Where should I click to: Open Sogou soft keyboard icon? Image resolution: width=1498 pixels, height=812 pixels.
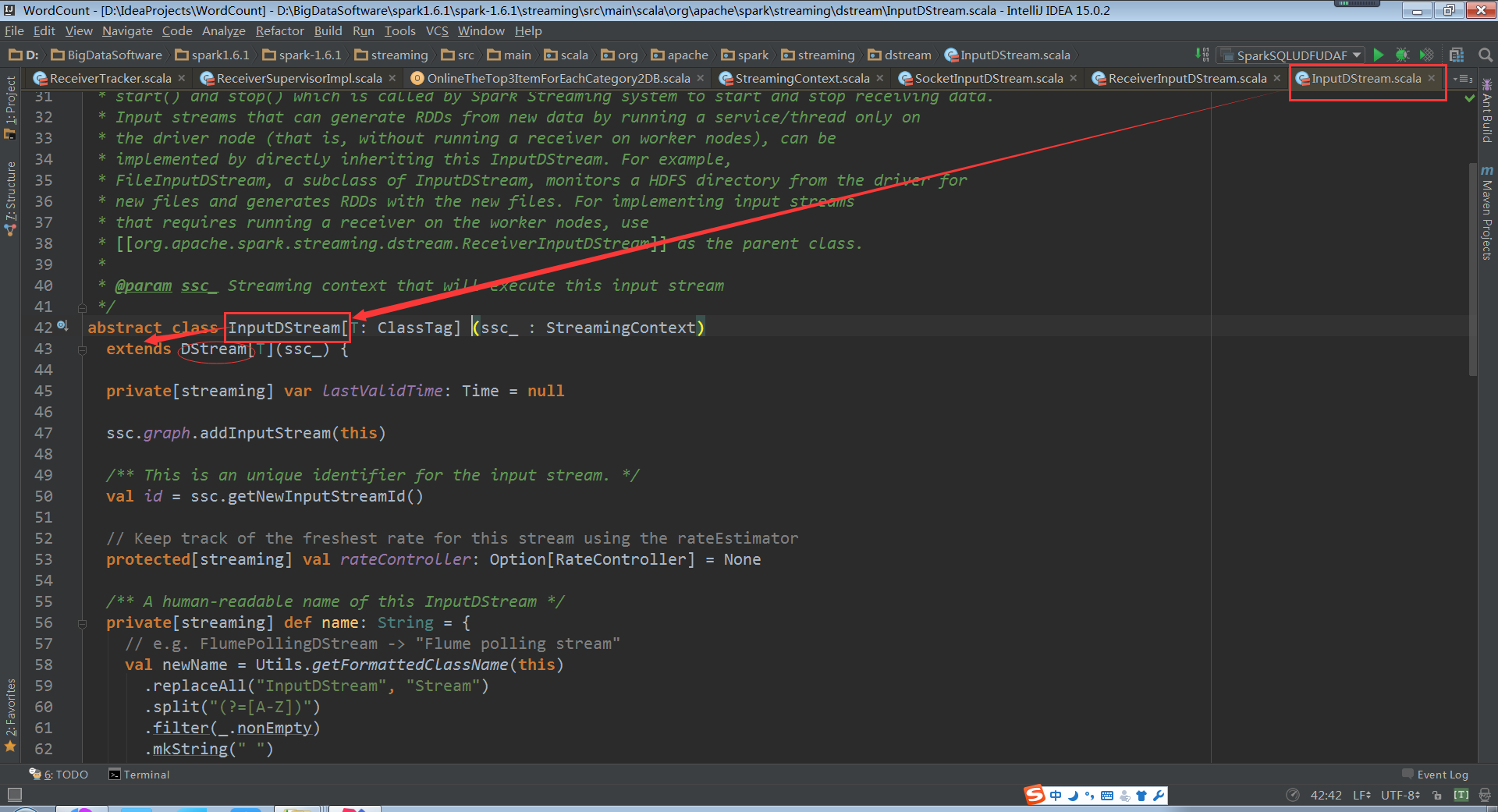coord(1107,796)
